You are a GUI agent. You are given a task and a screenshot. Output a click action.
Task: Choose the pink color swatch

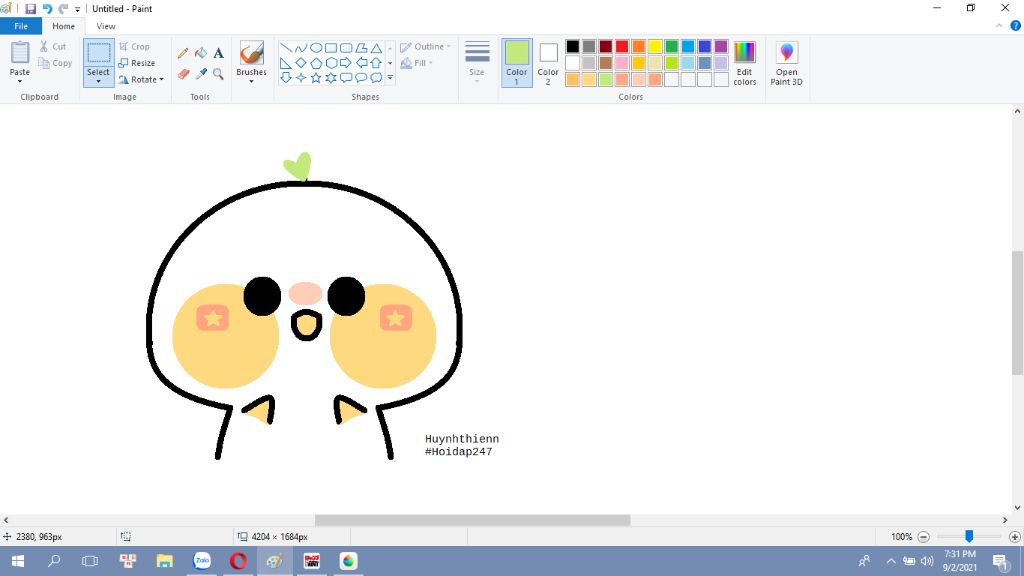click(622, 63)
